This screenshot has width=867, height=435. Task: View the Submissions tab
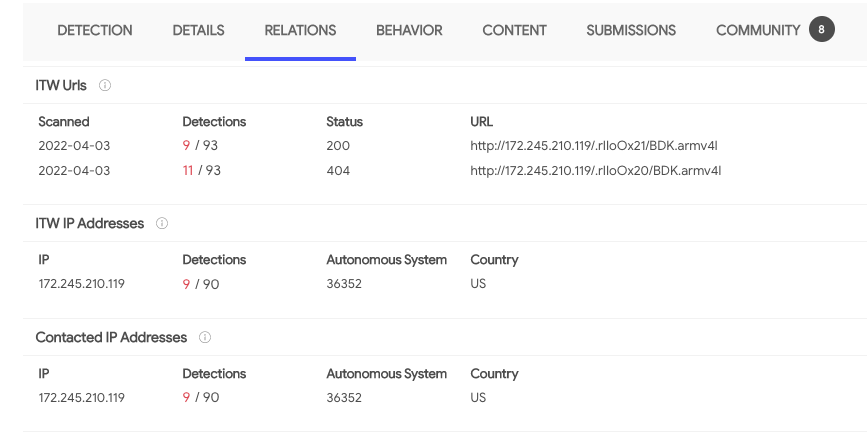click(x=631, y=31)
